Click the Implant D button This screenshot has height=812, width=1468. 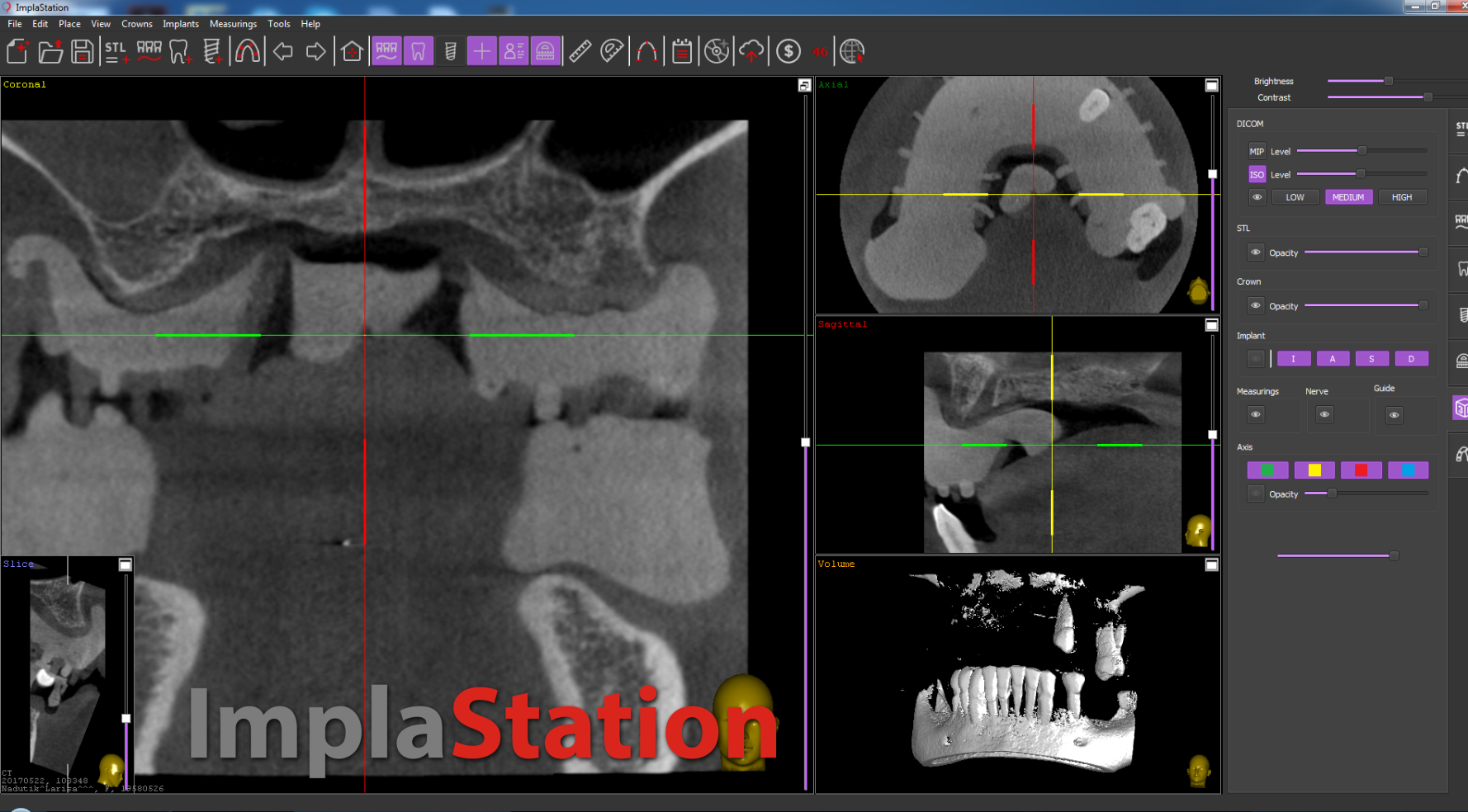pyautogui.click(x=1411, y=359)
